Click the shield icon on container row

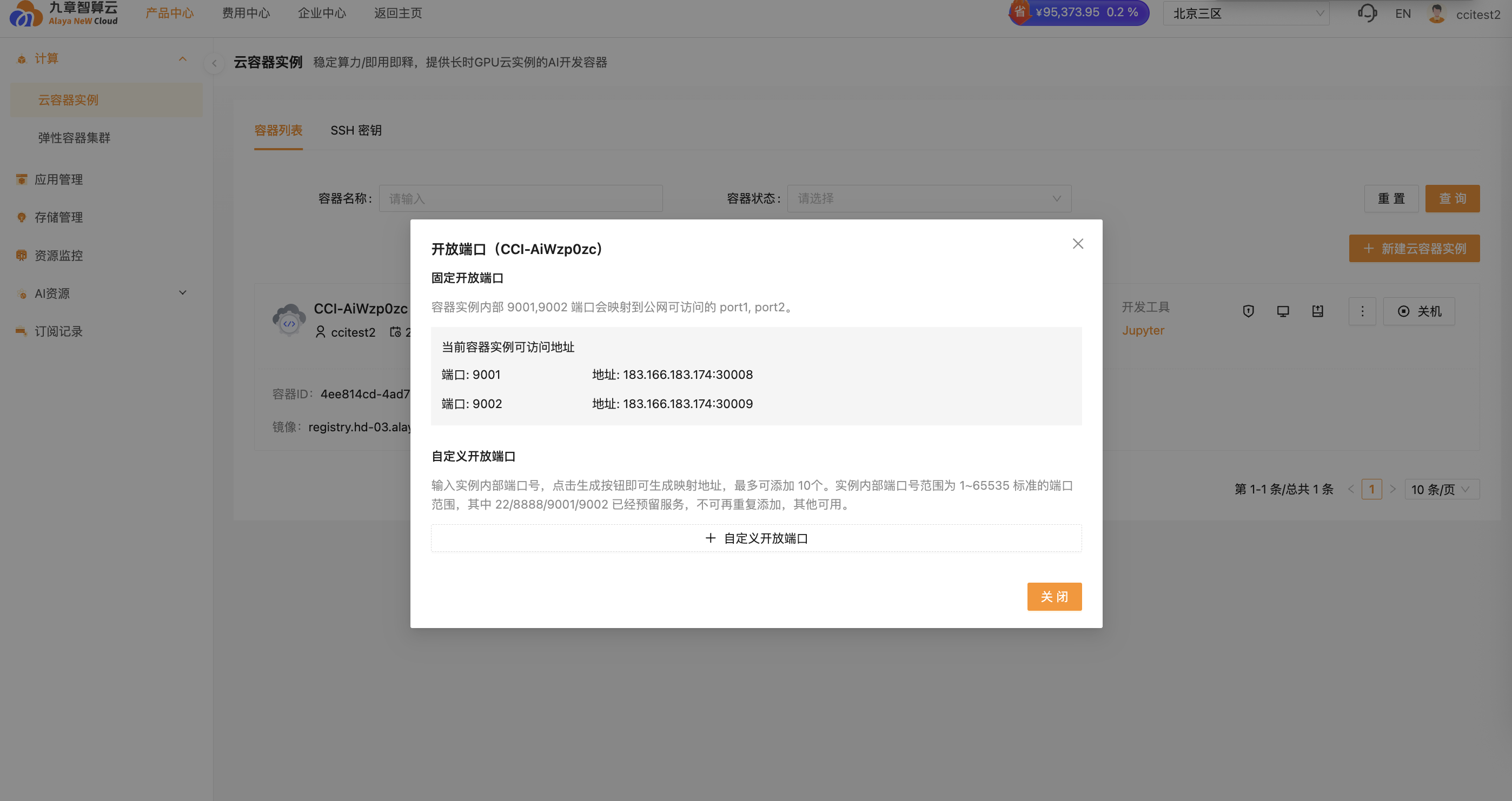[1249, 311]
